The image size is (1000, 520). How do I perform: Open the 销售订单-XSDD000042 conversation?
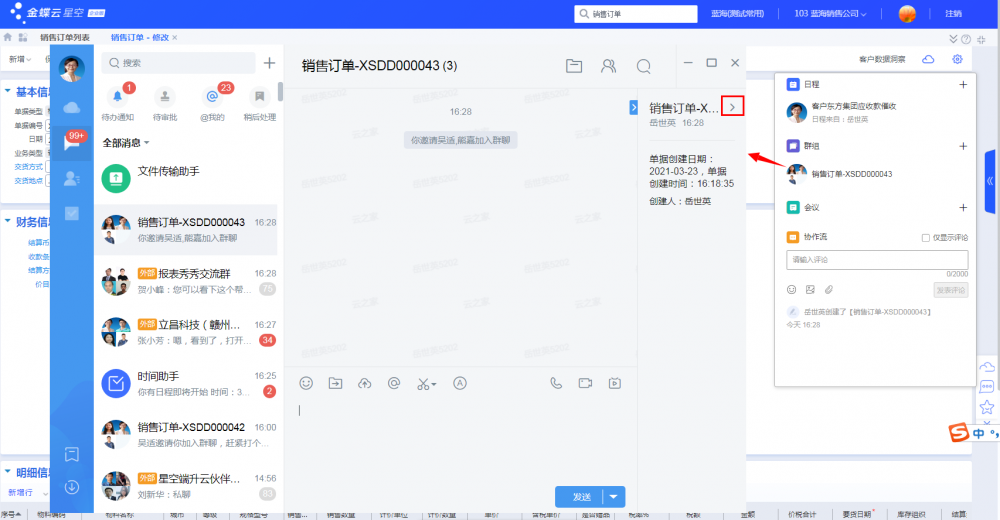pos(186,435)
